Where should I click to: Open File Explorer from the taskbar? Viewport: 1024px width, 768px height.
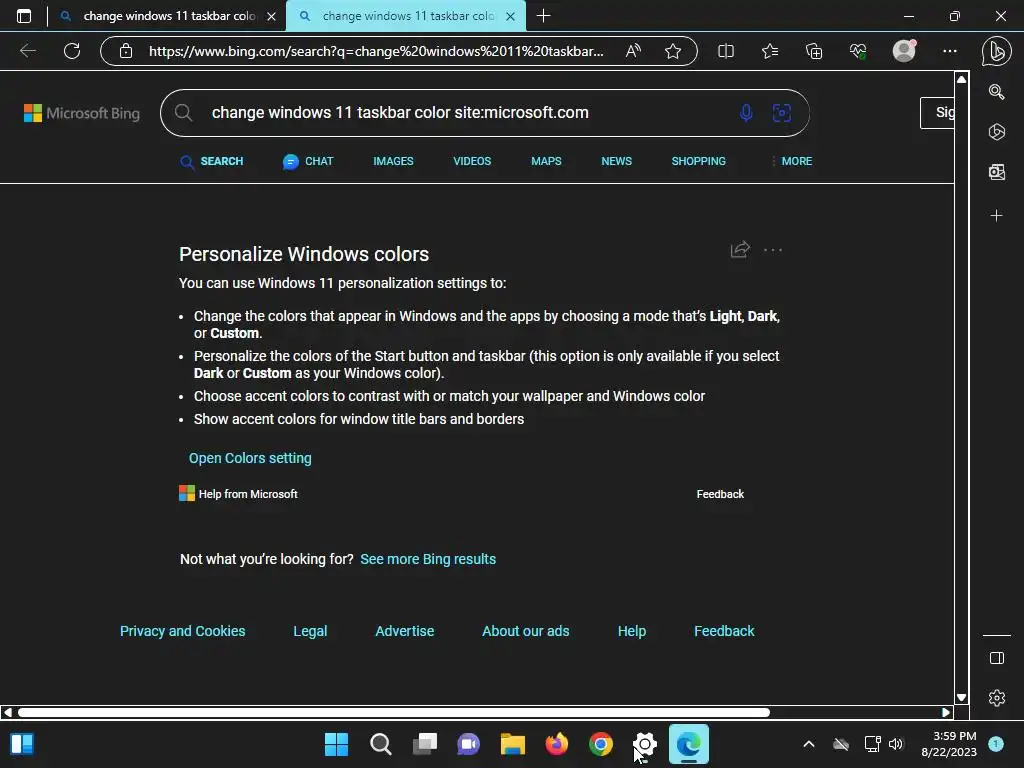(513, 744)
